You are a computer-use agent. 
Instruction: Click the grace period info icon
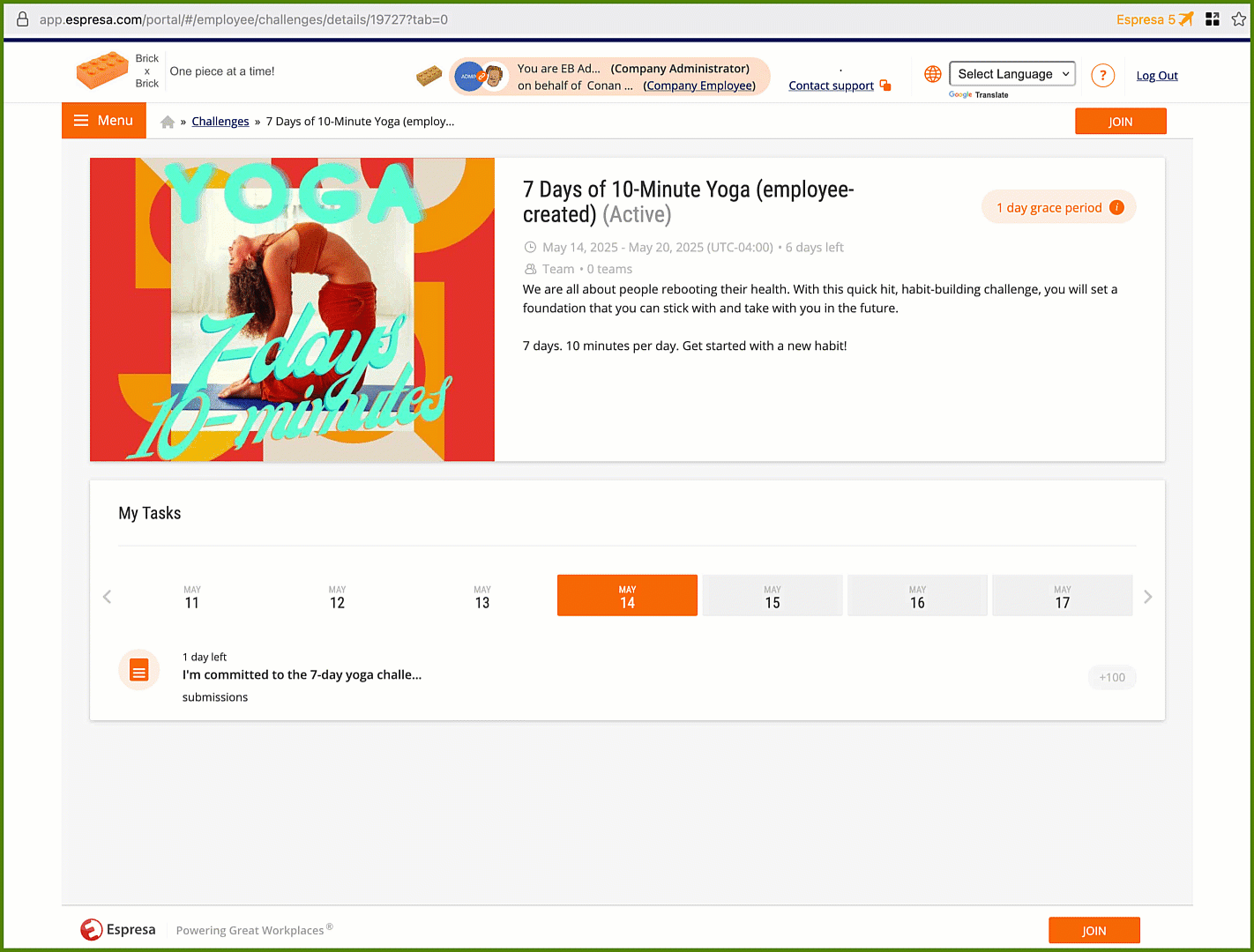click(x=1116, y=207)
